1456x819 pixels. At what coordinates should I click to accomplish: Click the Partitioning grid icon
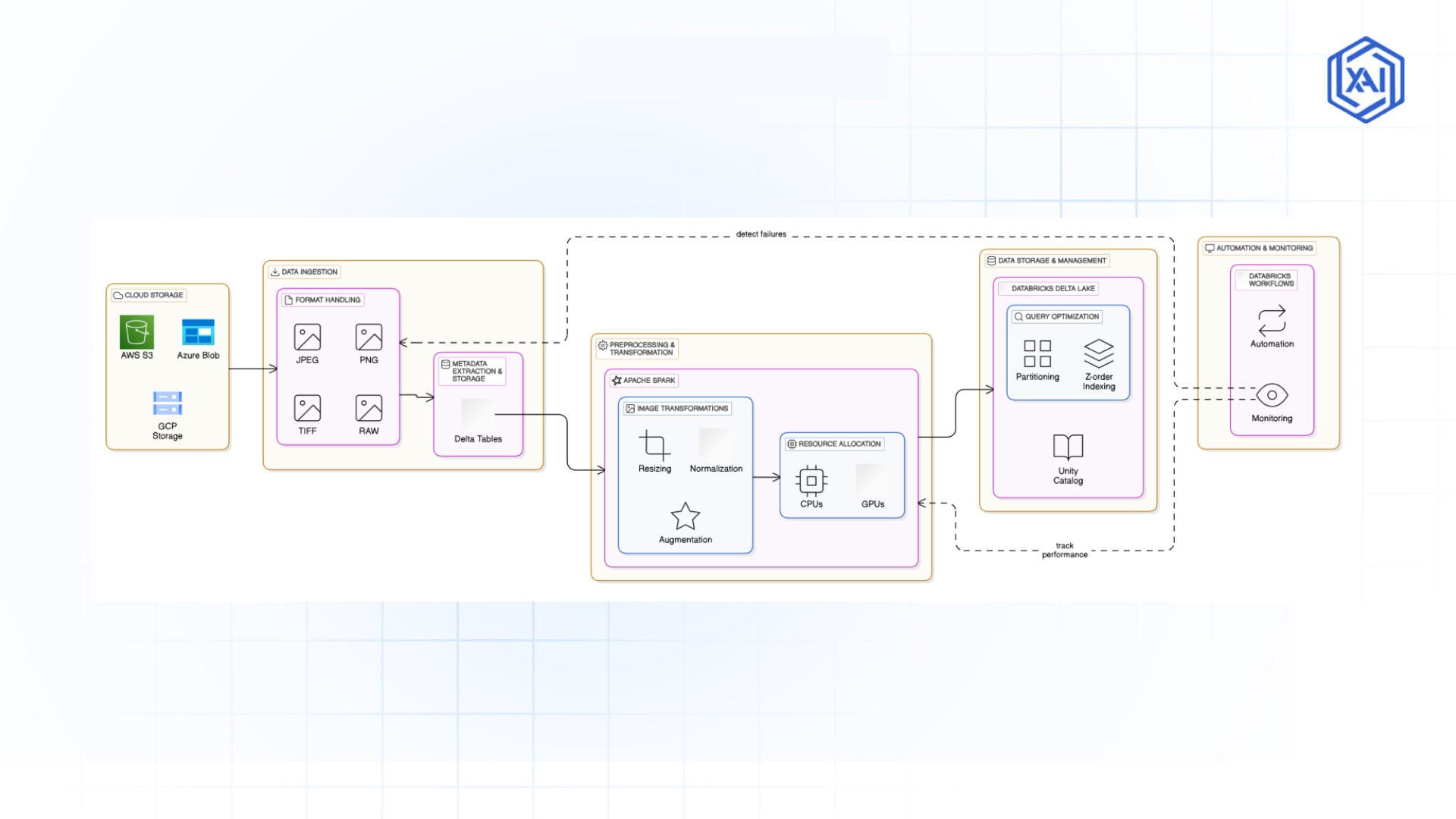[1037, 354]
